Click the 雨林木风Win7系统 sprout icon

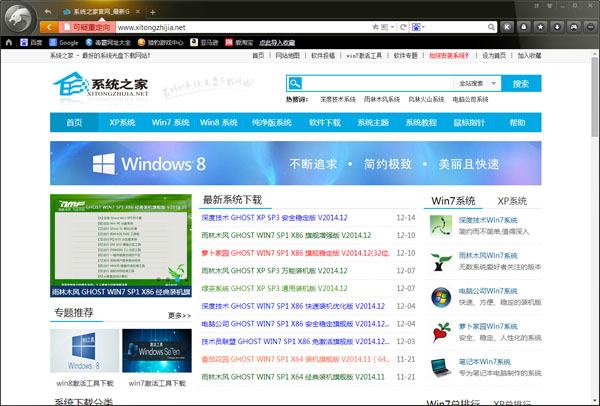click(440, 261)
